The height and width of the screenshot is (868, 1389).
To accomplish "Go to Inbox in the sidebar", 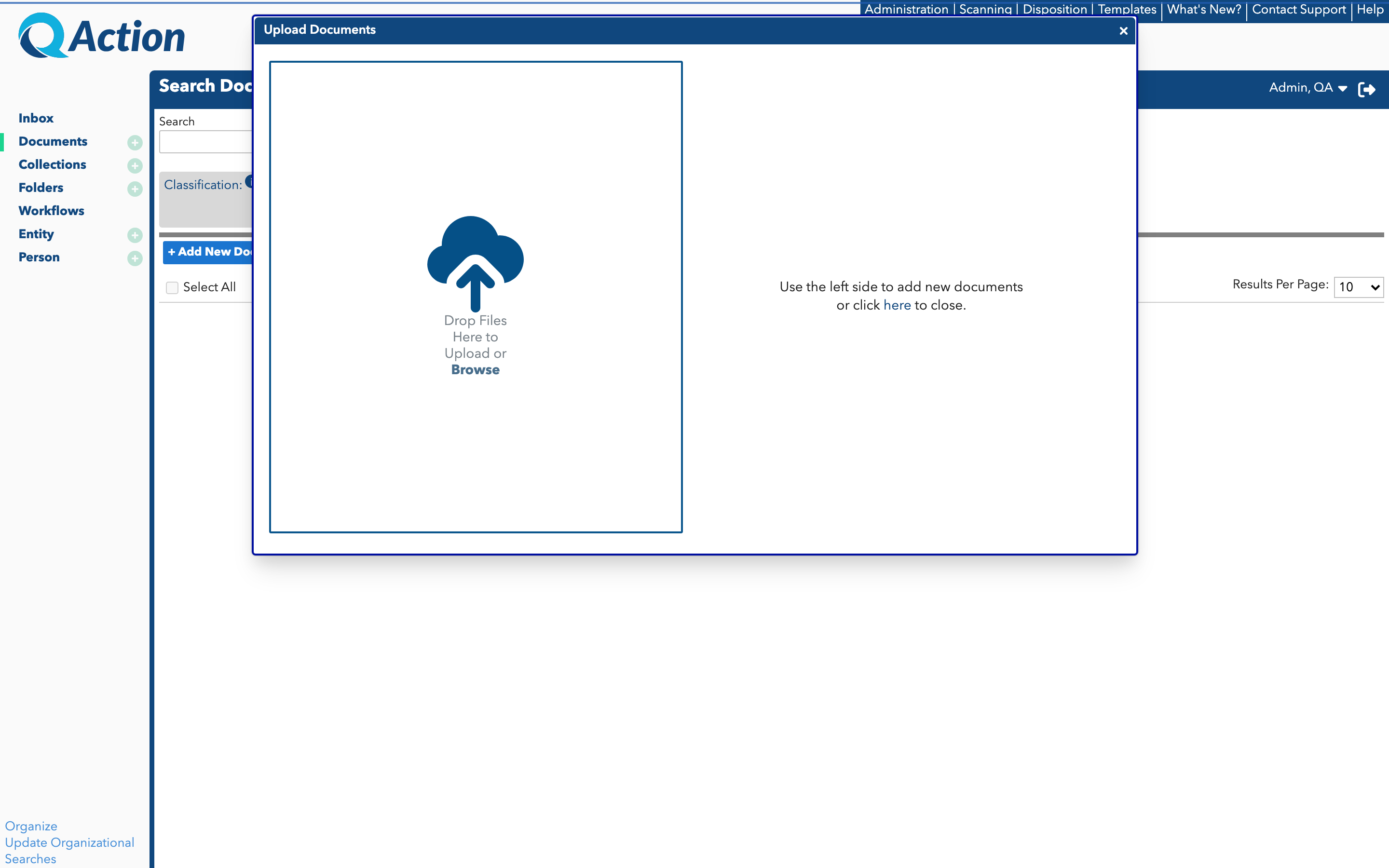I will 36,118.
